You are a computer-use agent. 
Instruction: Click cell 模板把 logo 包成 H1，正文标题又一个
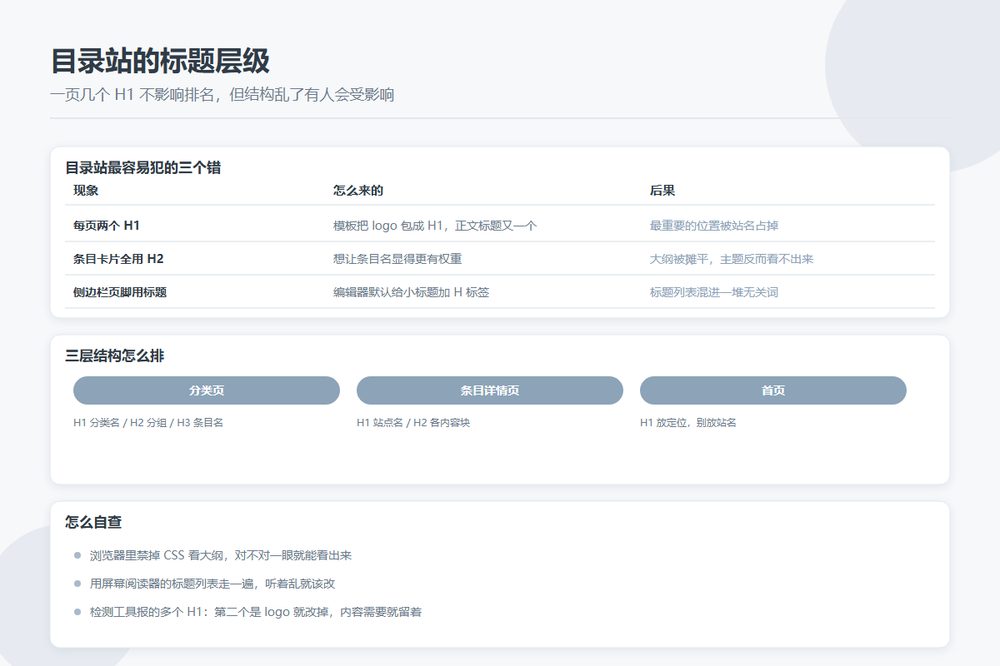[435, 225]
